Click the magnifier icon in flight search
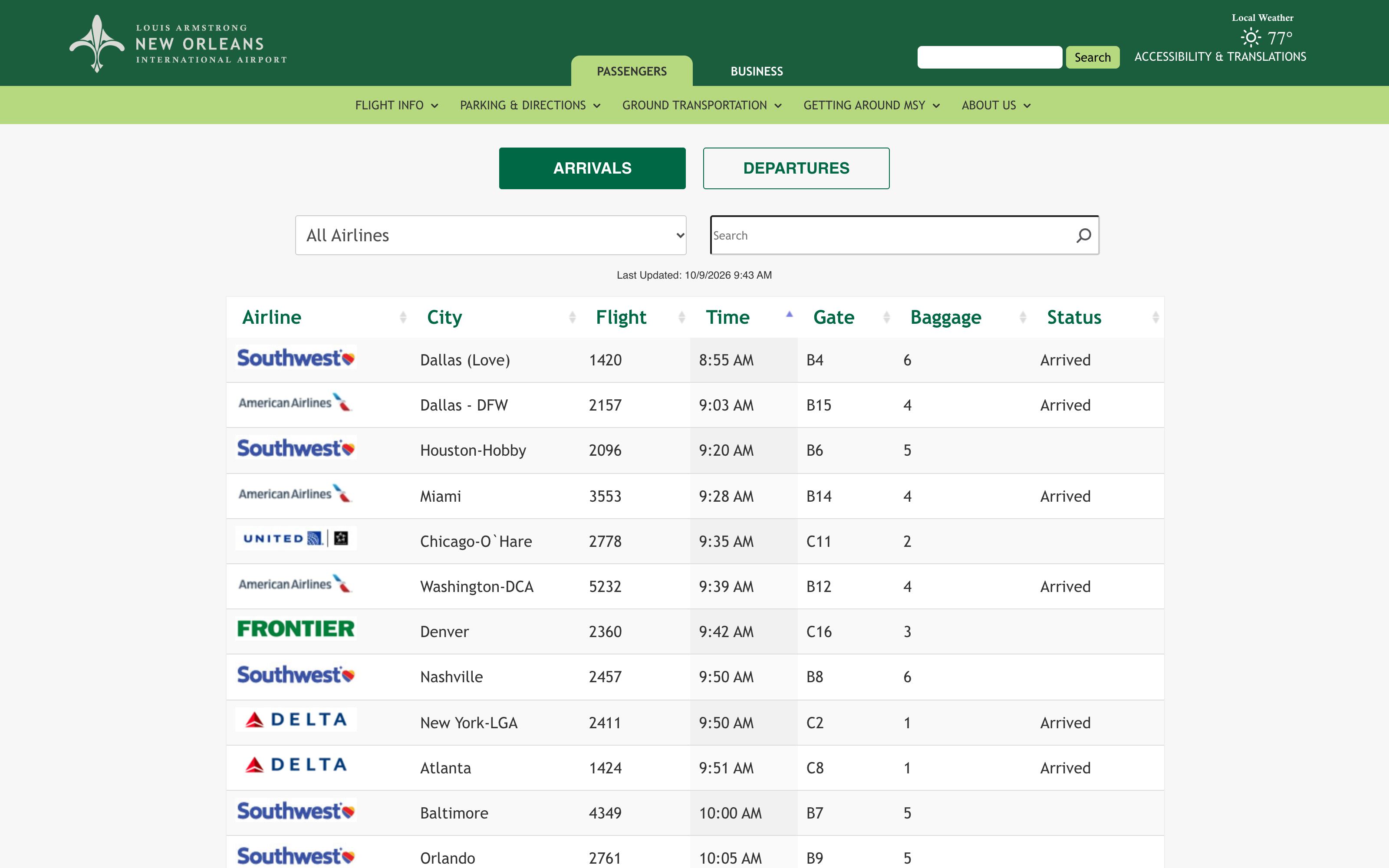1389x868 pixels. pyautogui.click(x=1083, y=235)
